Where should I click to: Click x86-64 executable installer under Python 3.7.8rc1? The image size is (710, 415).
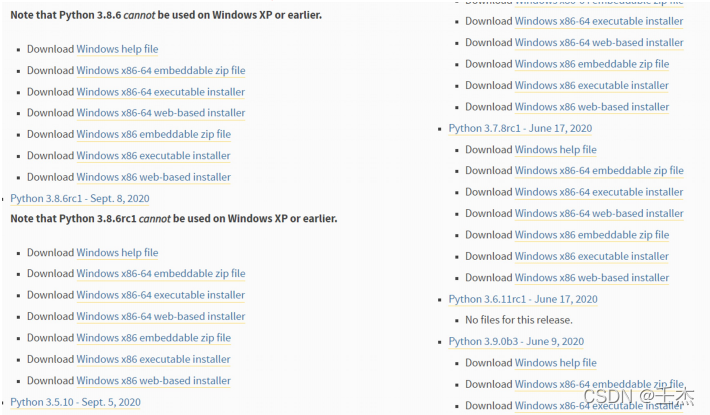599,192
